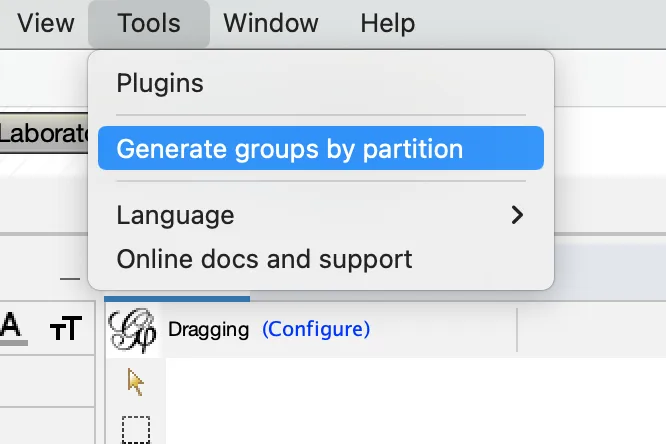Open the Tools menu in the menu bar
666x444 pixels.
(x=149, y=23)
